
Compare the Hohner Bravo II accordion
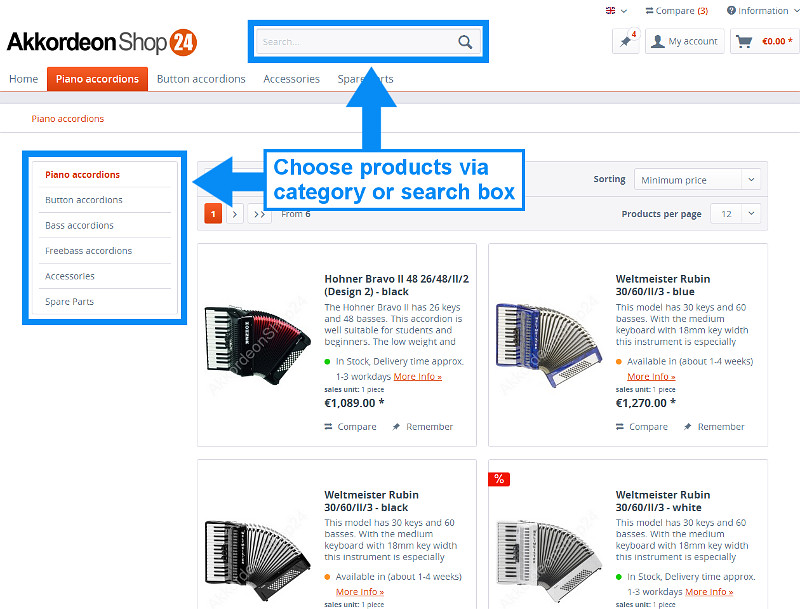coord(351,426)
